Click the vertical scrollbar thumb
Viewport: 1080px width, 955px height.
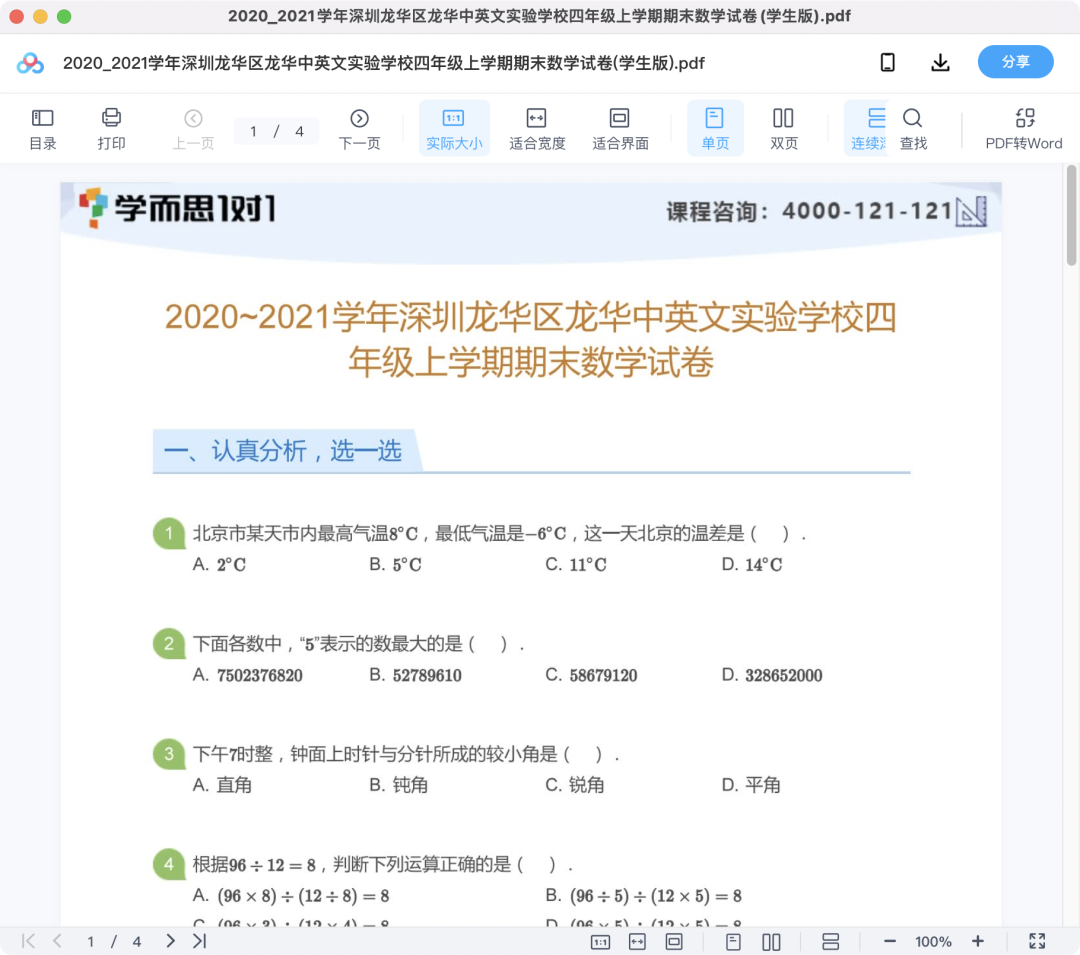coord(1071,215)
